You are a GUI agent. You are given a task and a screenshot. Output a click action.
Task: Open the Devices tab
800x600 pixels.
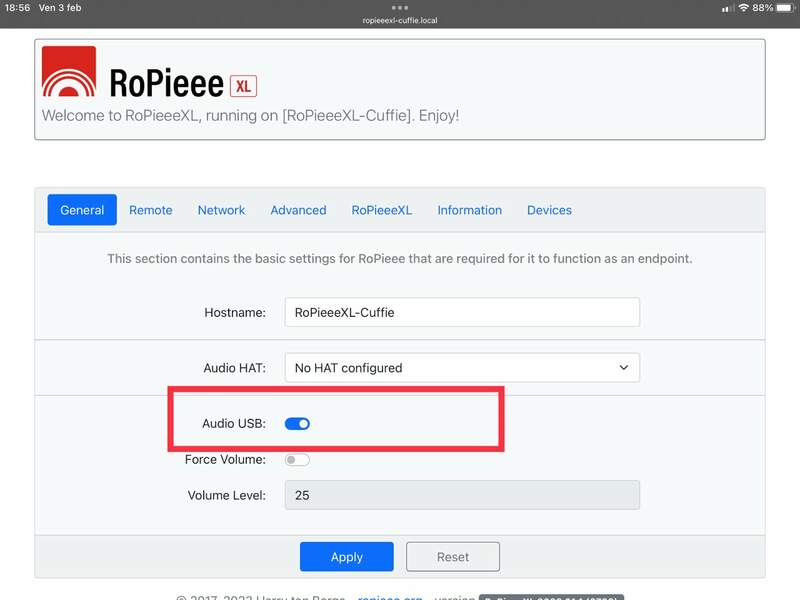[549, 210]
